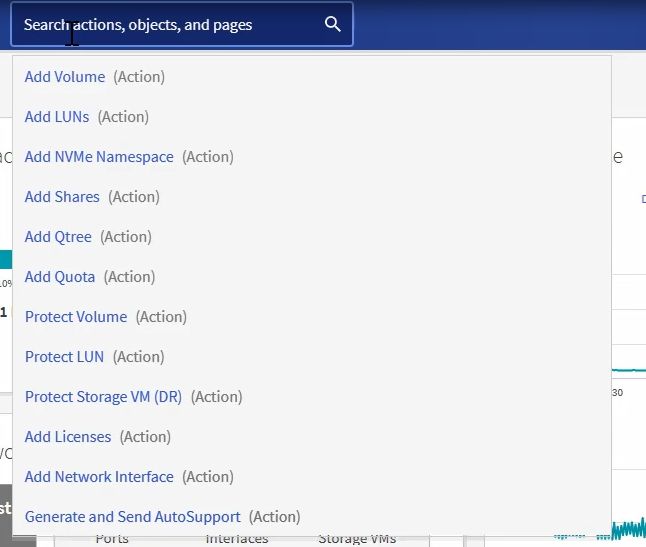Open the Add Licenses action

coord(67,437)
